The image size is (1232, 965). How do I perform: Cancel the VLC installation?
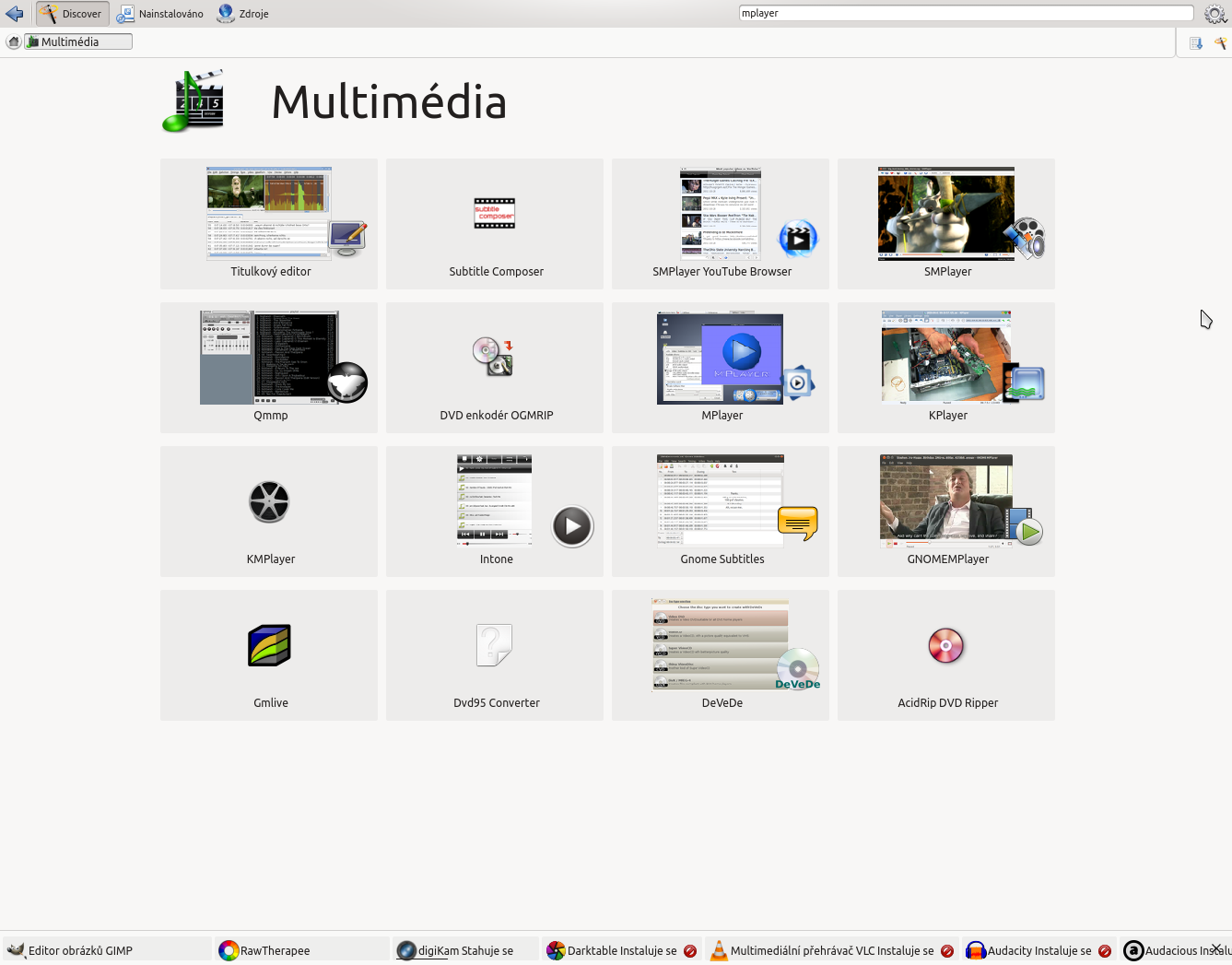tap(947, 951)
